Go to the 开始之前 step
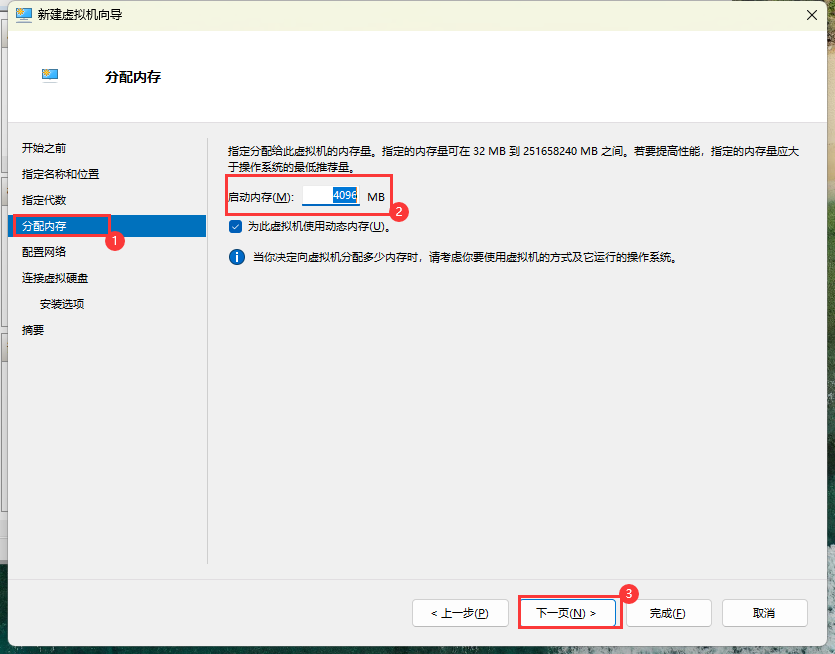Screen dimensions: 835x654 click(44, 148)
